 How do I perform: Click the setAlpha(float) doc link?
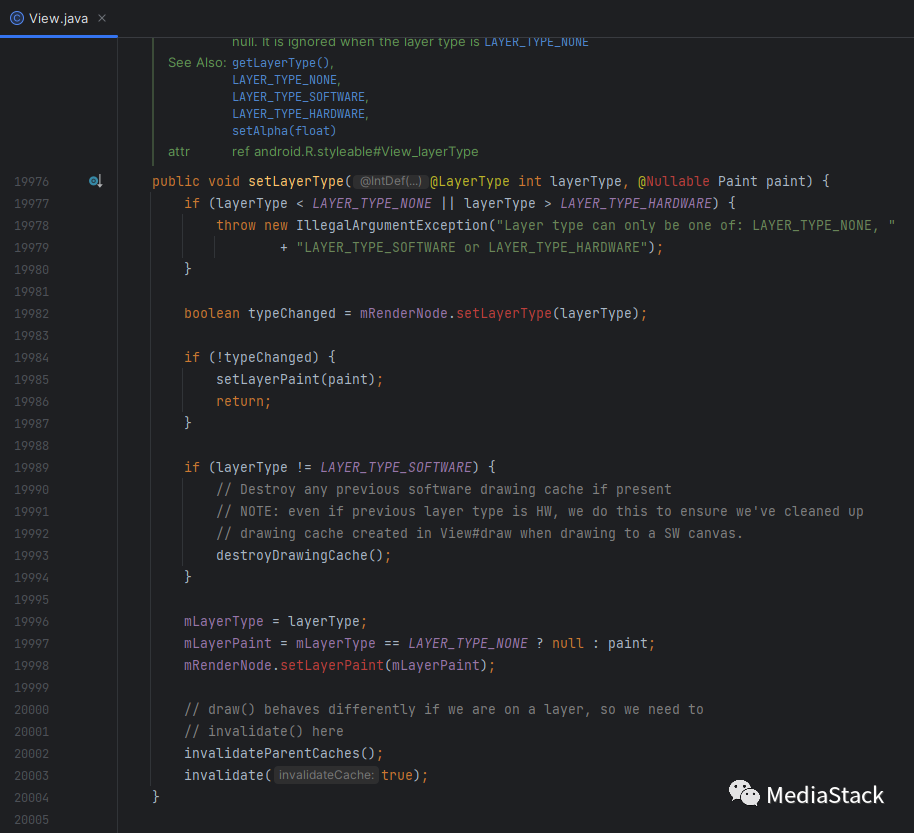coord(284,131)
